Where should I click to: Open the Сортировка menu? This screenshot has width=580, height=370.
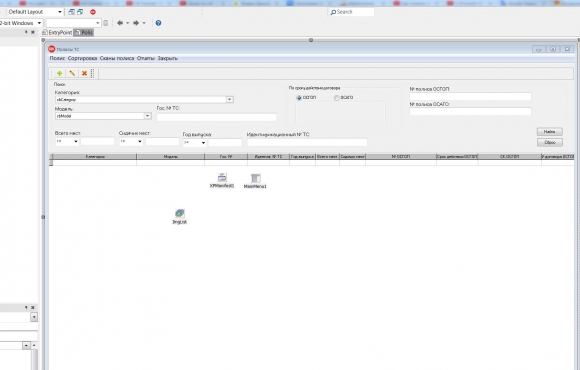coord(82,58)
